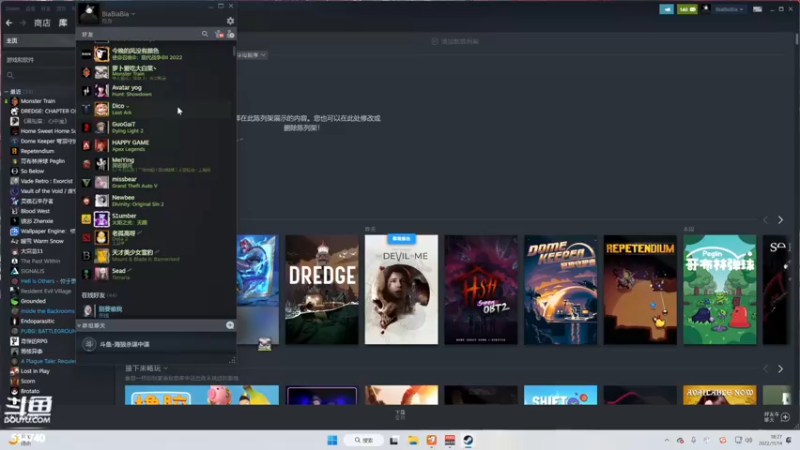The width and height of the screenshot is (800, 450).
Task: Select Blood West in the library list
Action: pos(35,211)
